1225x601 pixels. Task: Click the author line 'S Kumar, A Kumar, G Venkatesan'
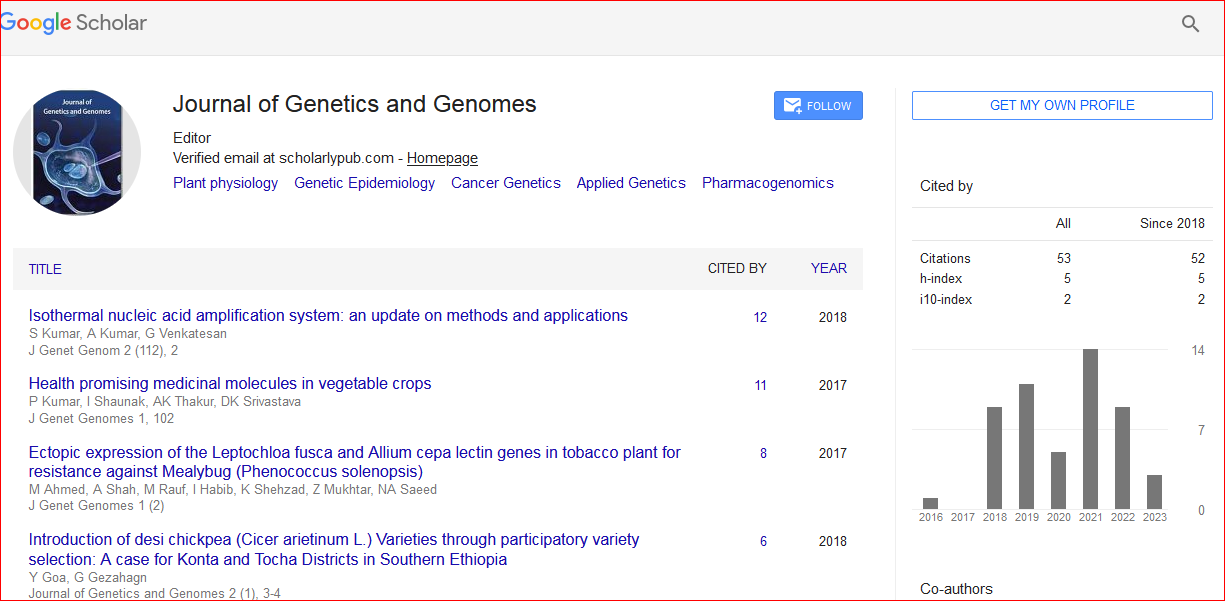[x=127, y=334]
